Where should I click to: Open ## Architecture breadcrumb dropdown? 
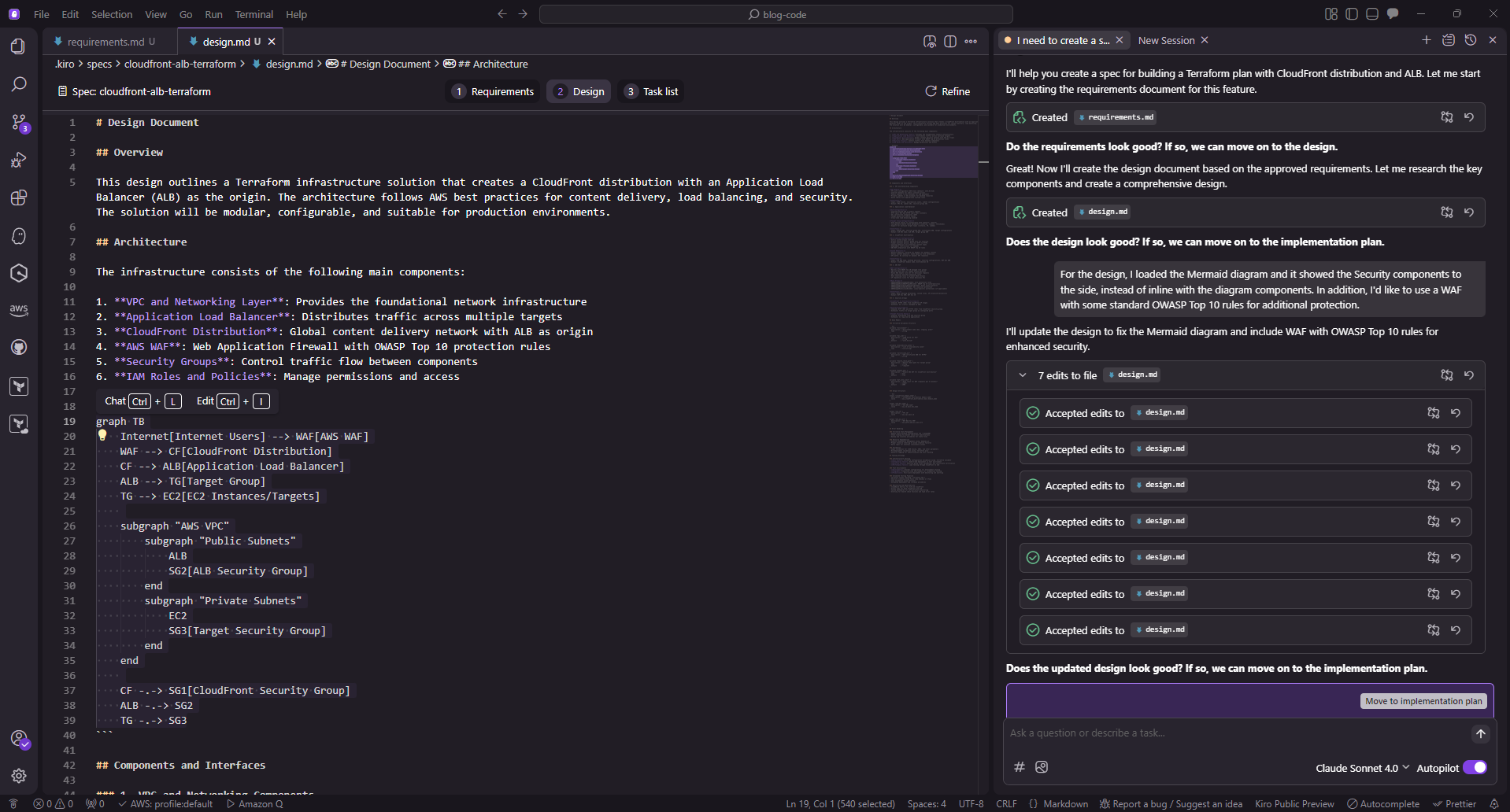click(486, 64)
